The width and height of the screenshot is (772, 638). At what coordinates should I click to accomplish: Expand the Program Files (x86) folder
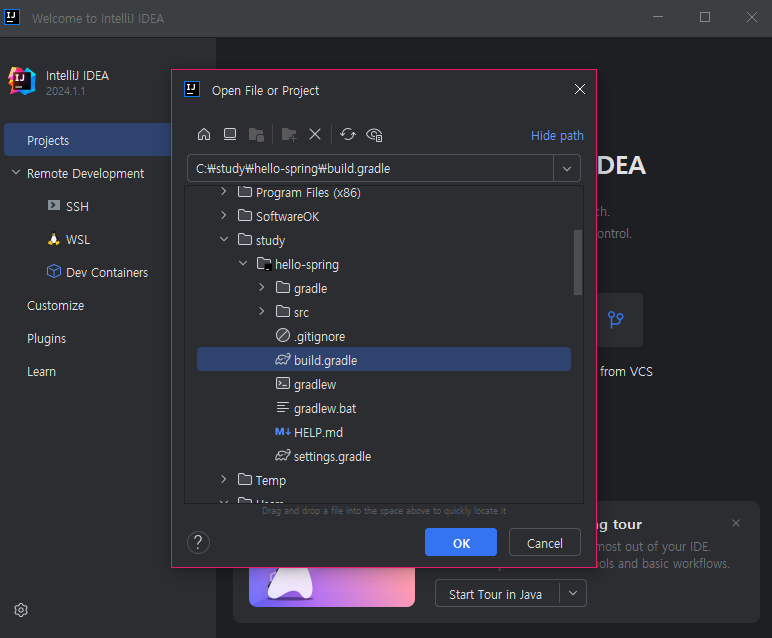[224, 191]
